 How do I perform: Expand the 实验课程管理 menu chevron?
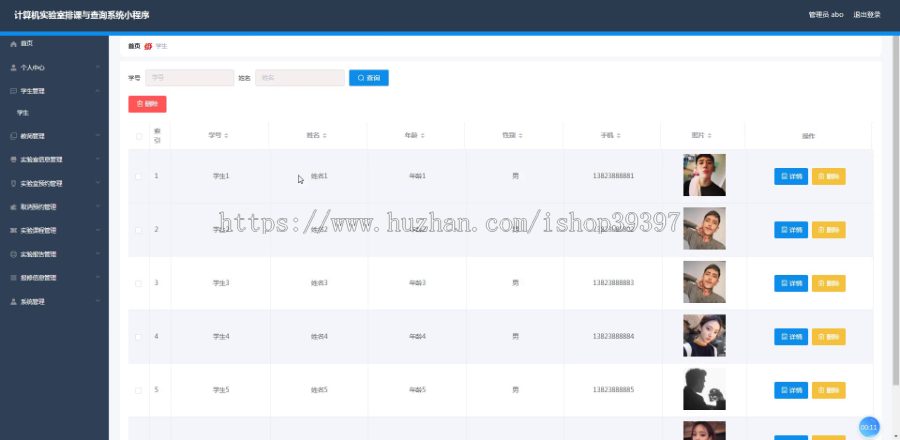tap(98, 230)
